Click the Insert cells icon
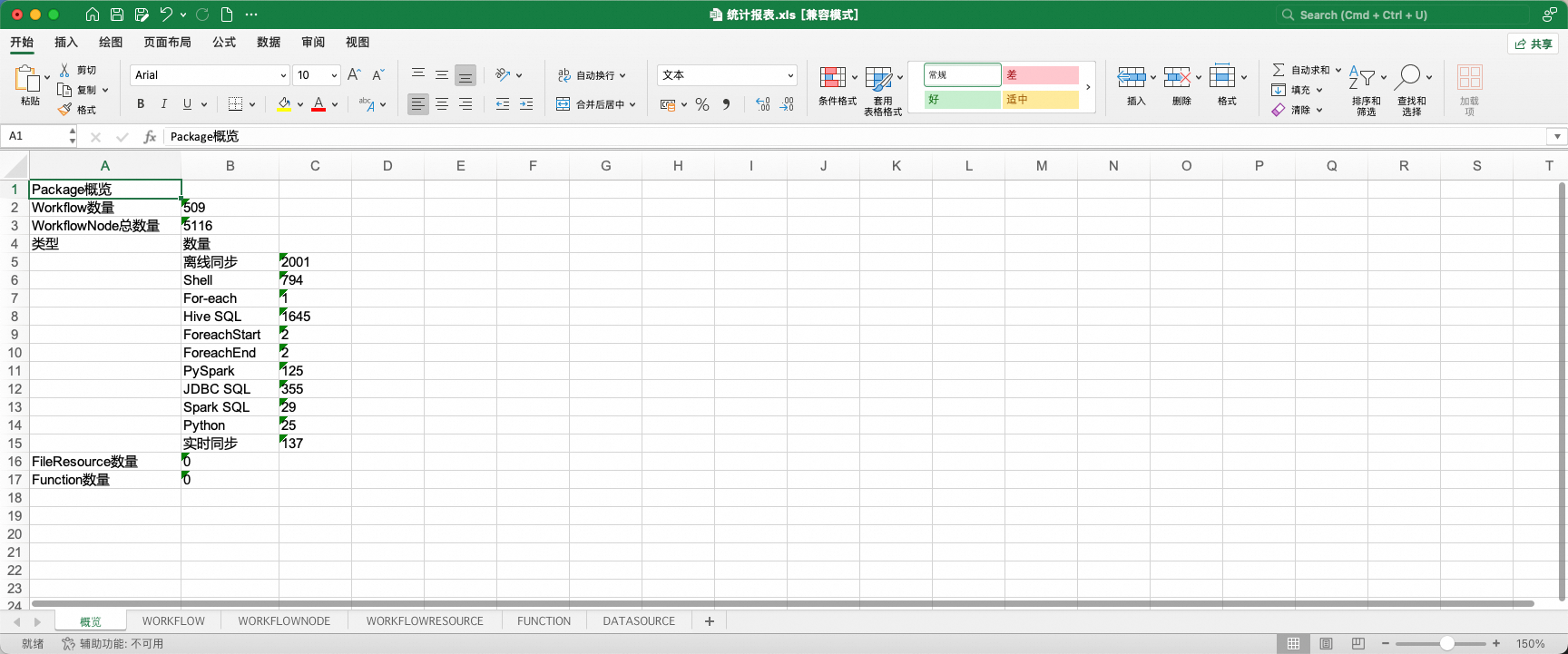 pyautogui.click(x=1132, y=77)
